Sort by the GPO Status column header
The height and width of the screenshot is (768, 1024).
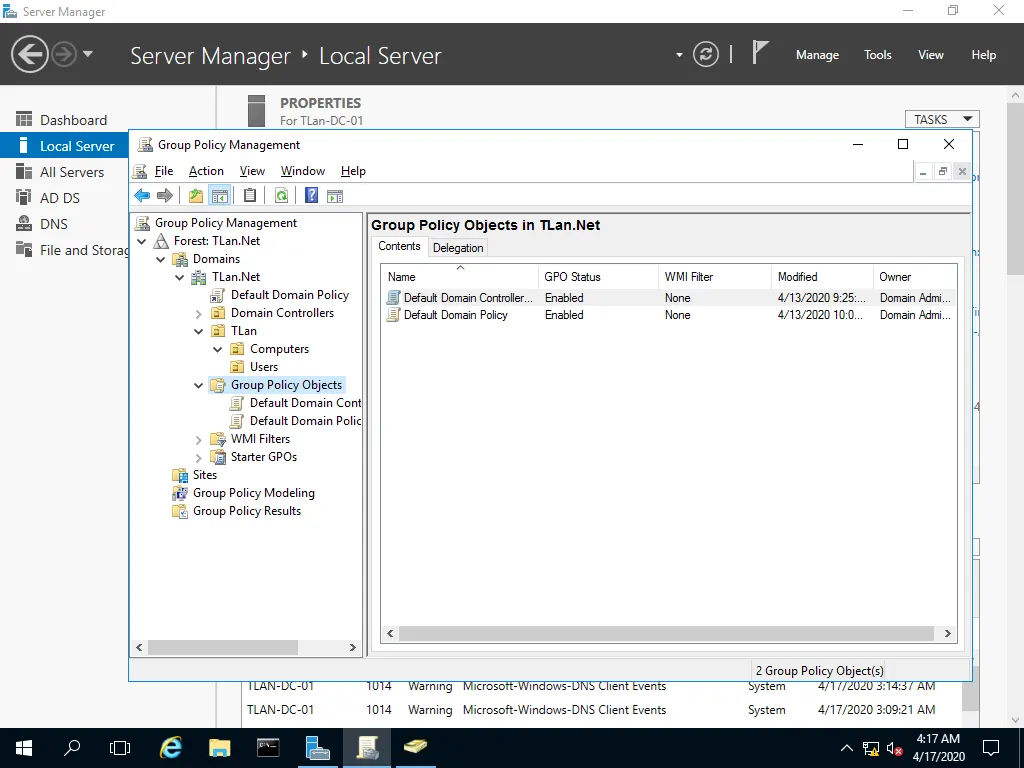click(598, 277)
